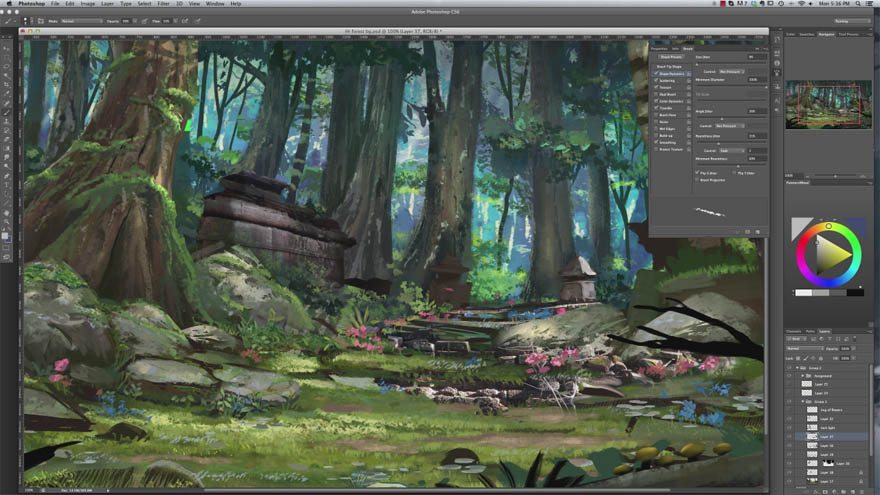Toggle Flip X Jitter checkbox
The height and width of the screenshot is (495, 880).
coord(697,172)
